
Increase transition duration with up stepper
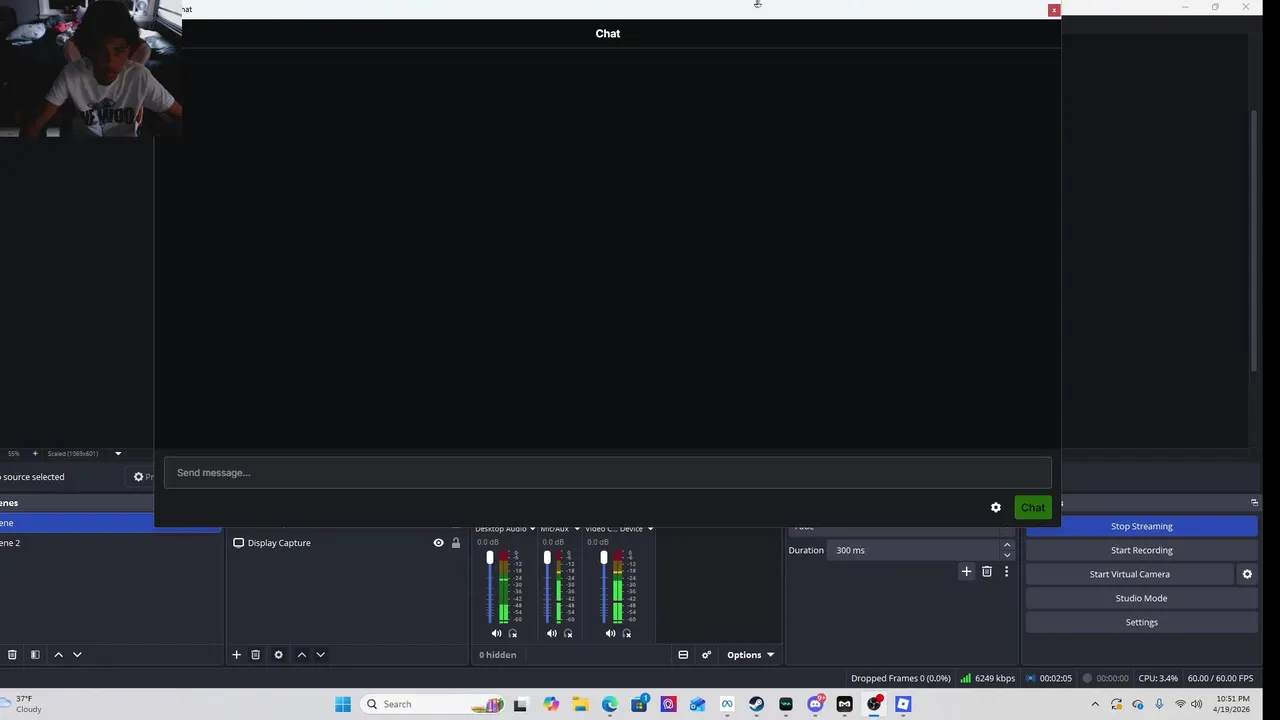pos(1007,545)
